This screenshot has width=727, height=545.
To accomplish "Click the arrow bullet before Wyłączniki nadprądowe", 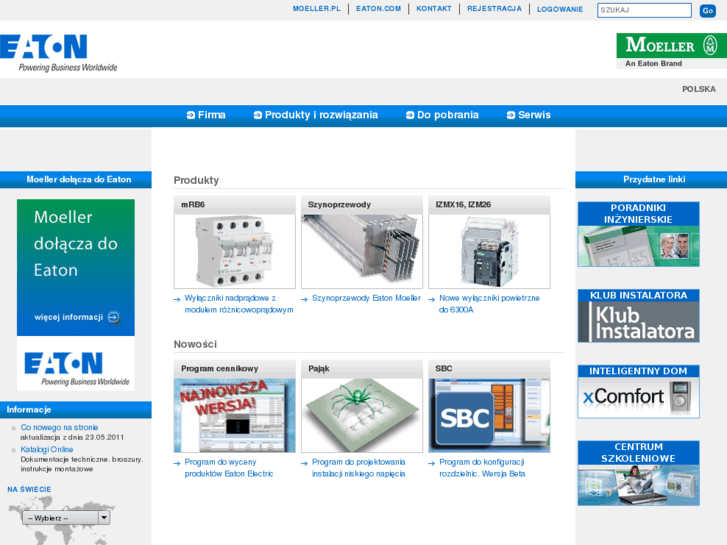I will coord(177,300).
